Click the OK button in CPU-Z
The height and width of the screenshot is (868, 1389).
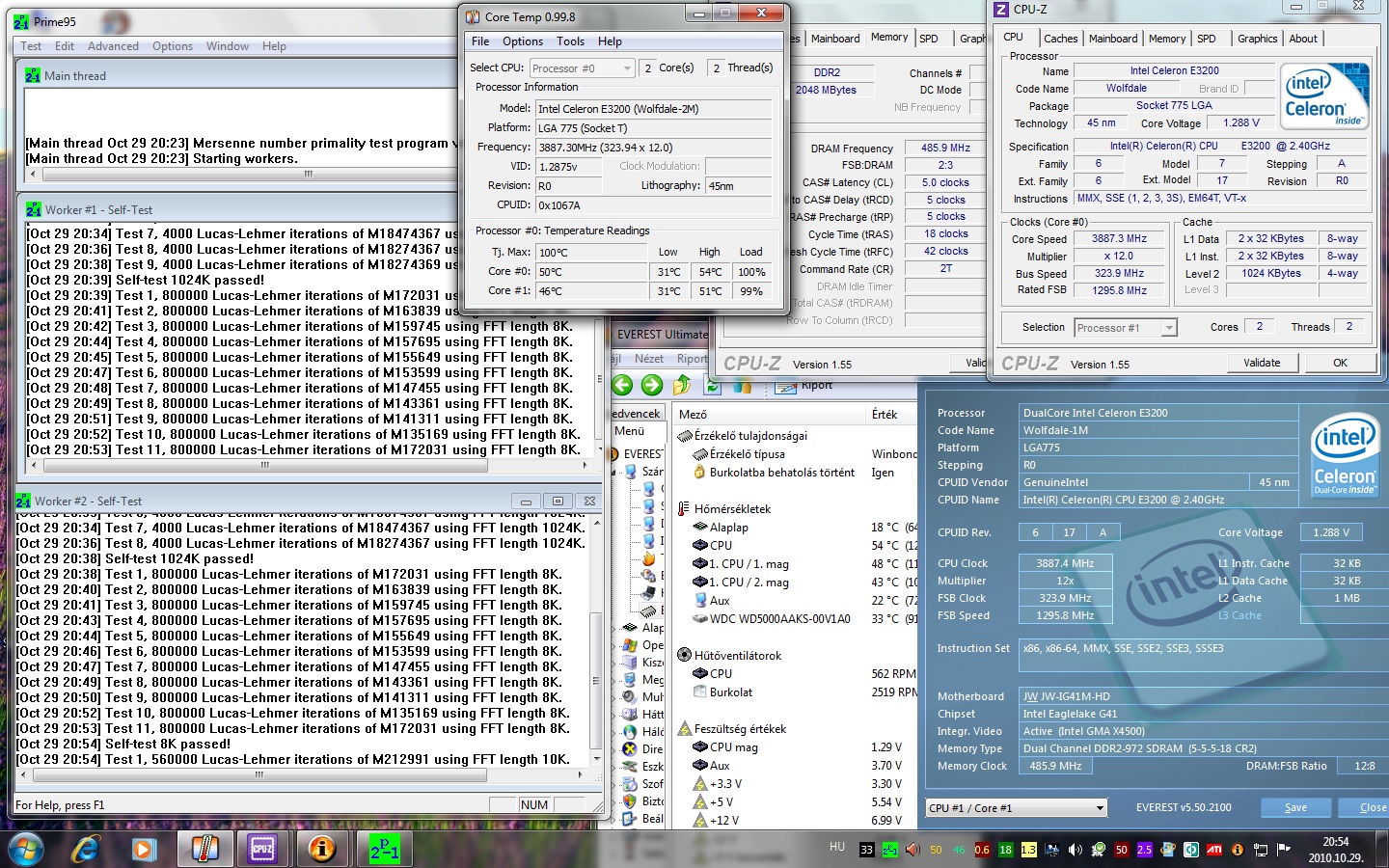[1341, 363]
